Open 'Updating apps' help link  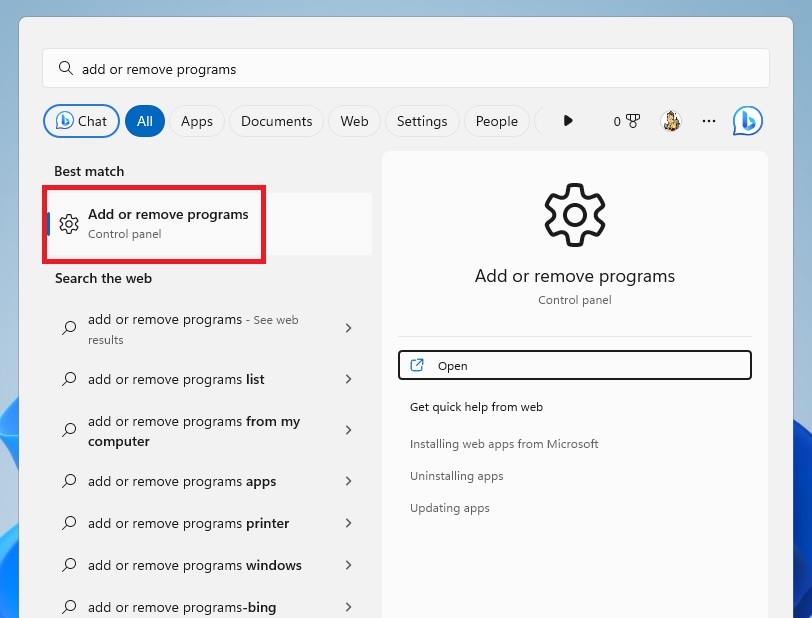click(450, 508)
